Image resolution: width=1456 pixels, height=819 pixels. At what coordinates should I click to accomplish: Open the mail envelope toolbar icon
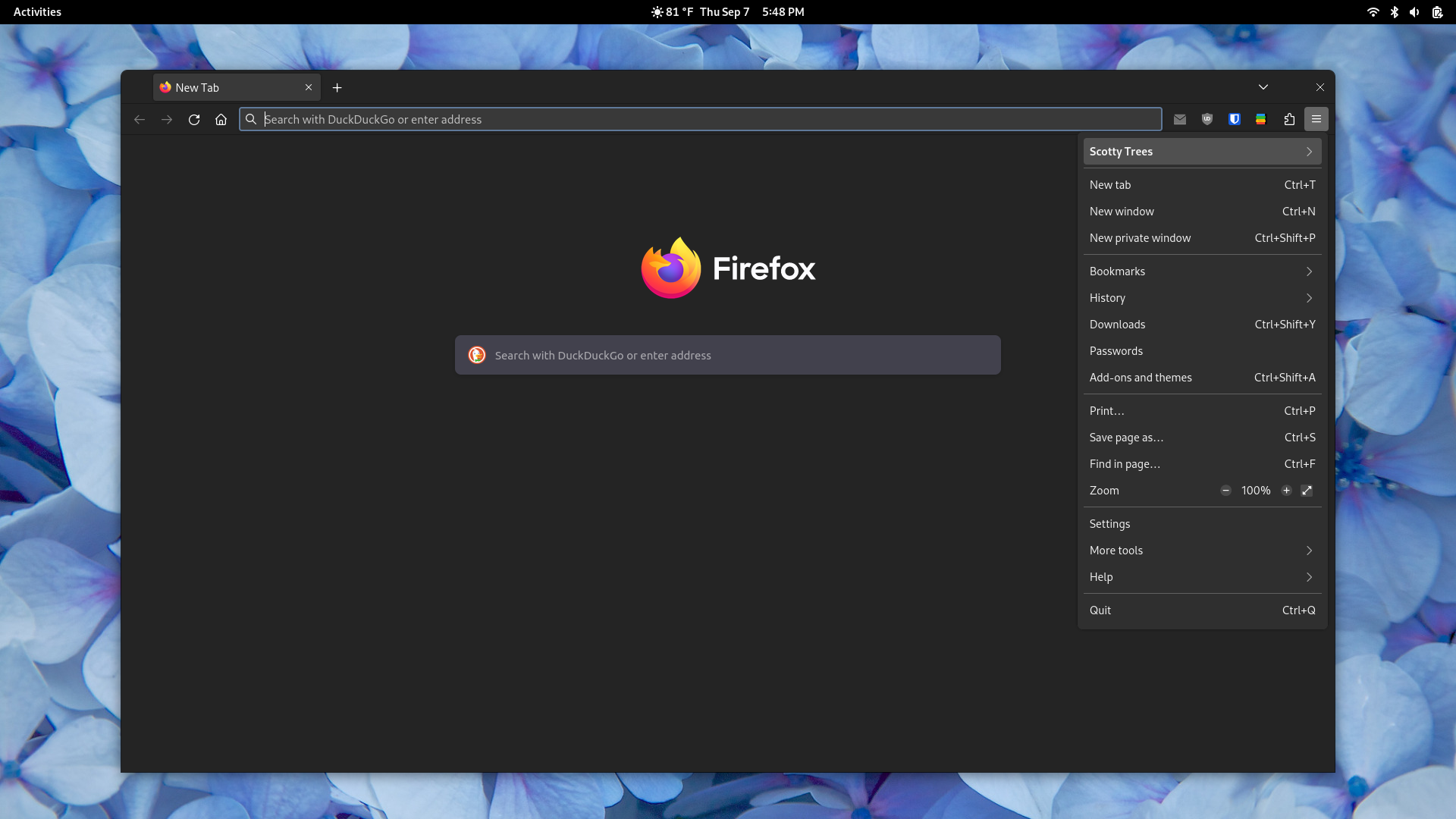click(x=1180, y=119)
